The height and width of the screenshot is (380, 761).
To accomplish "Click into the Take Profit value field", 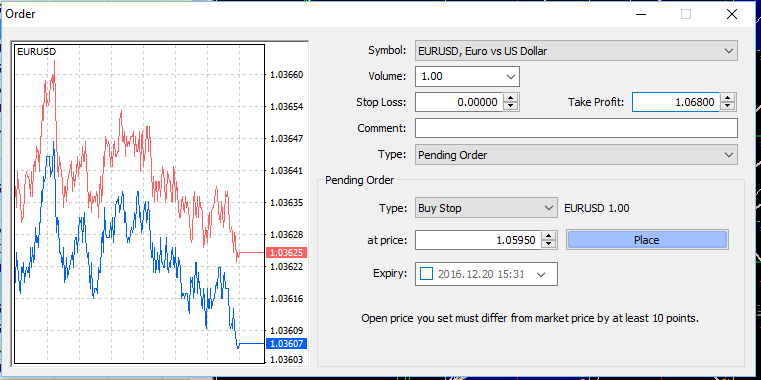I will click(x=676, y=102).
